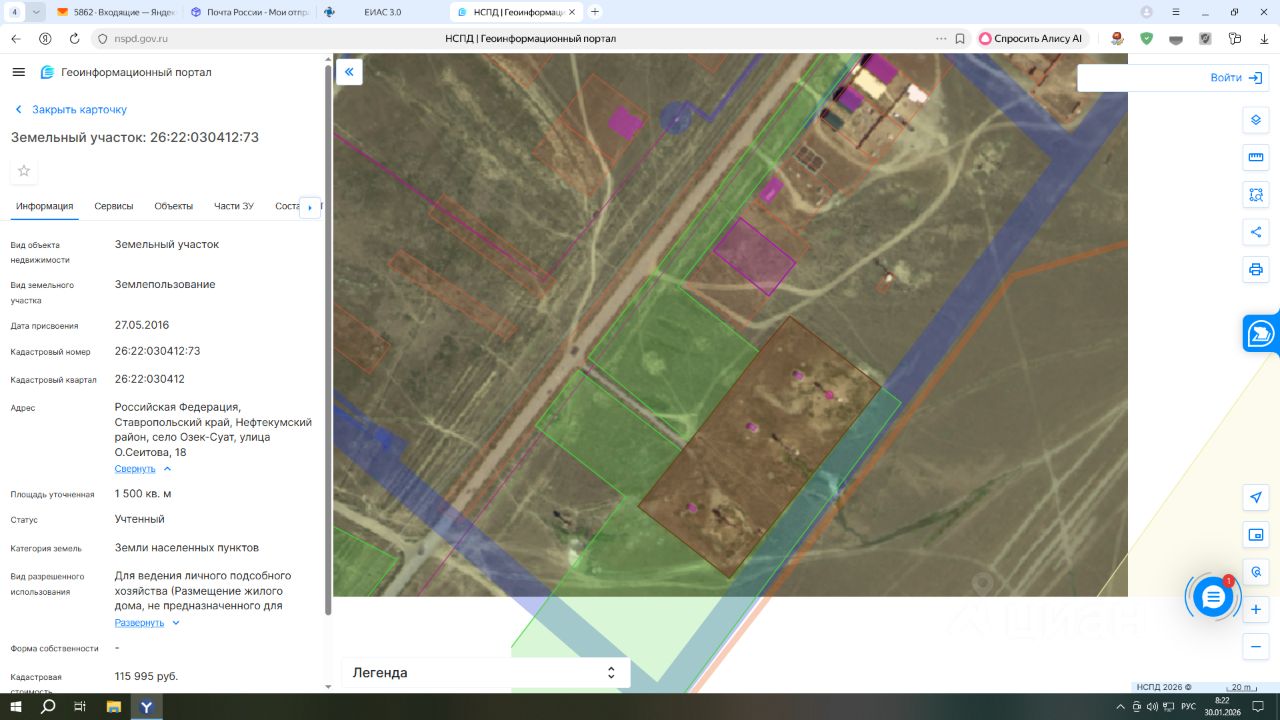Select the ruler measurement tool

click(1256, 157)
